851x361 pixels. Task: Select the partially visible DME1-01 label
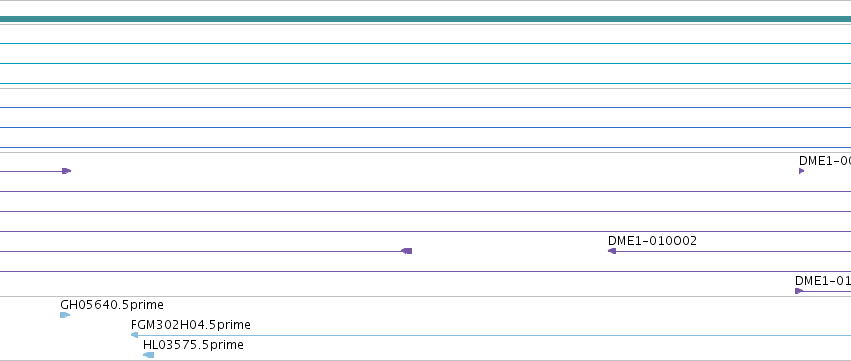coord(823,281)
